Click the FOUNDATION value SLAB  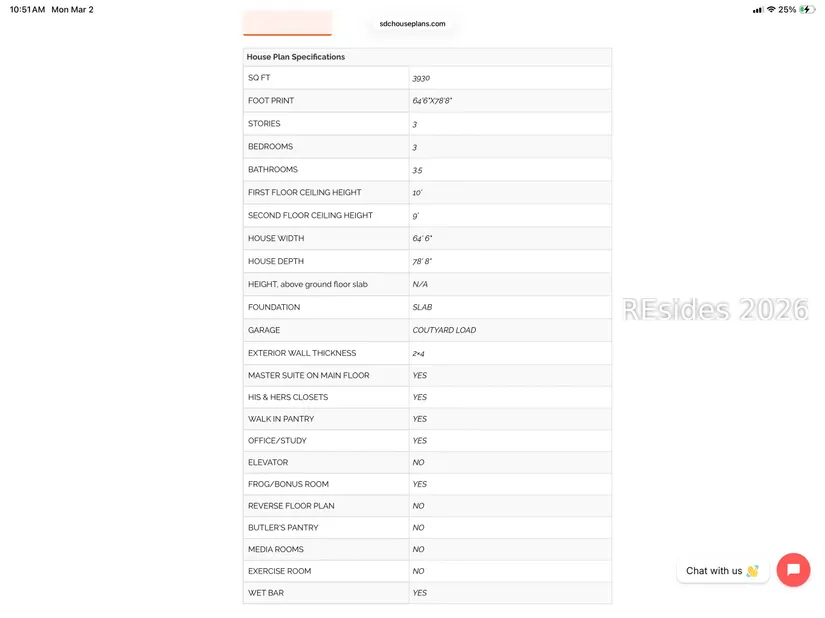click(422, 307)
